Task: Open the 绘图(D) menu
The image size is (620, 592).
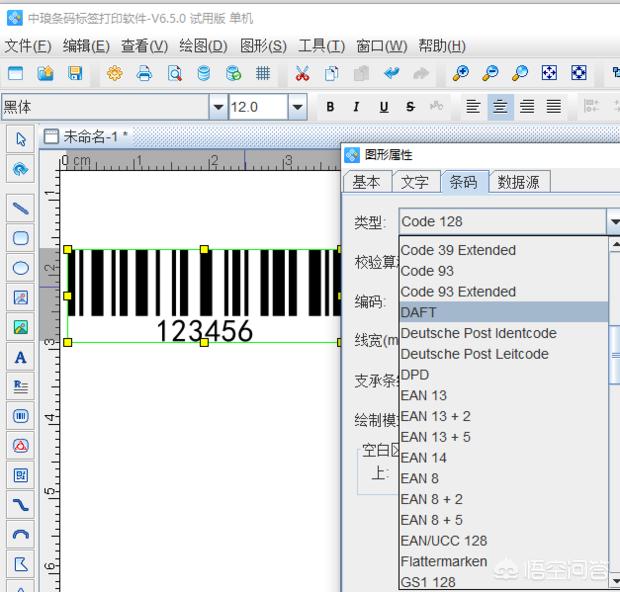Action: pos(203,46)
